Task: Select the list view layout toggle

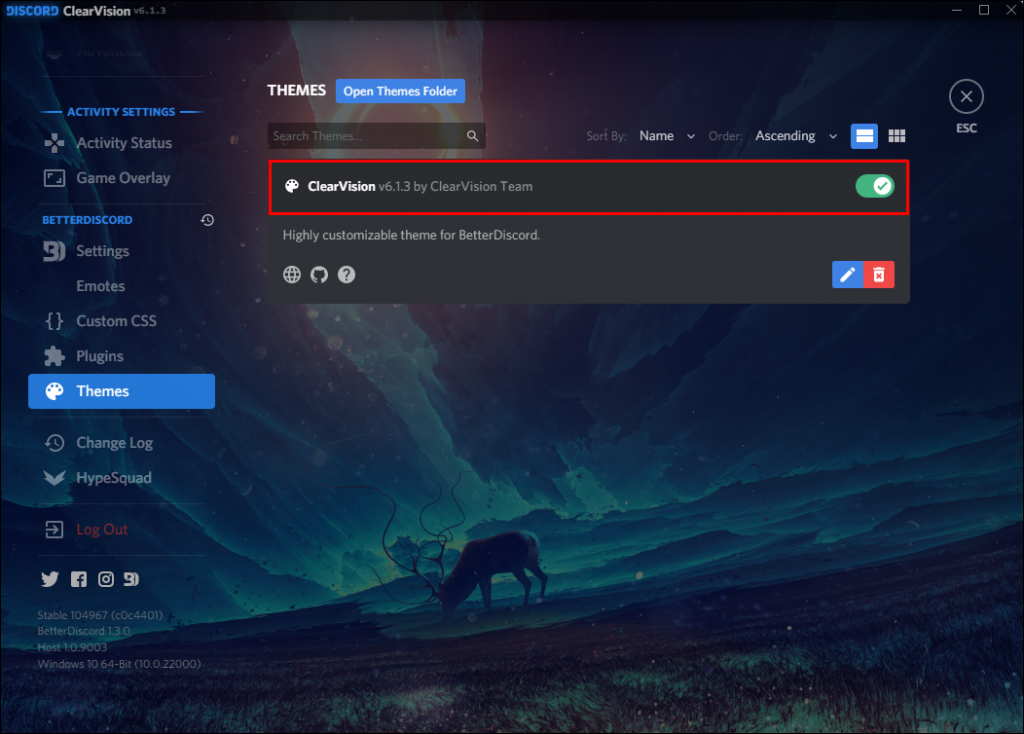Action: click(x=863, y=135)
